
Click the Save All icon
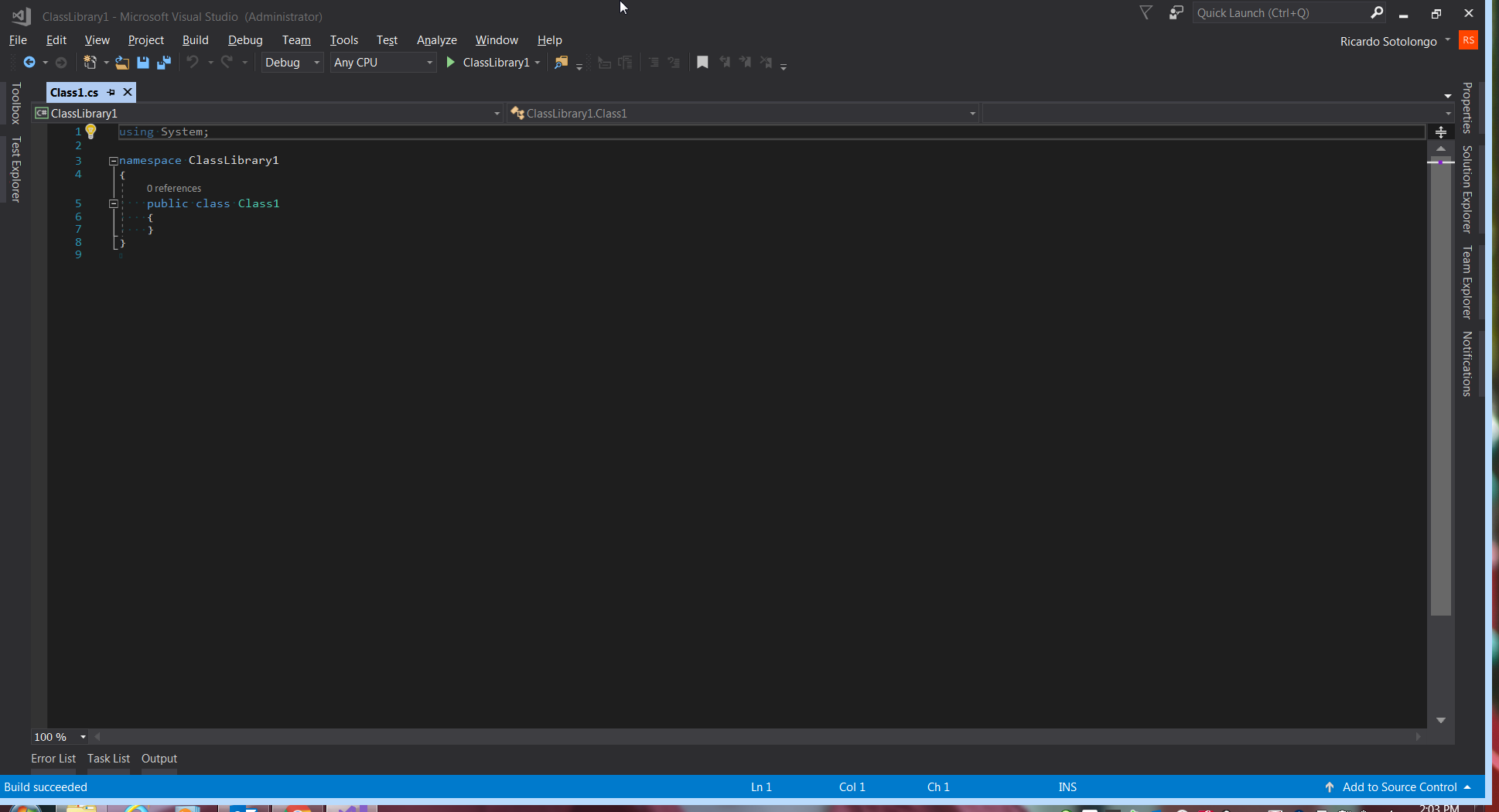click(164, 63)
